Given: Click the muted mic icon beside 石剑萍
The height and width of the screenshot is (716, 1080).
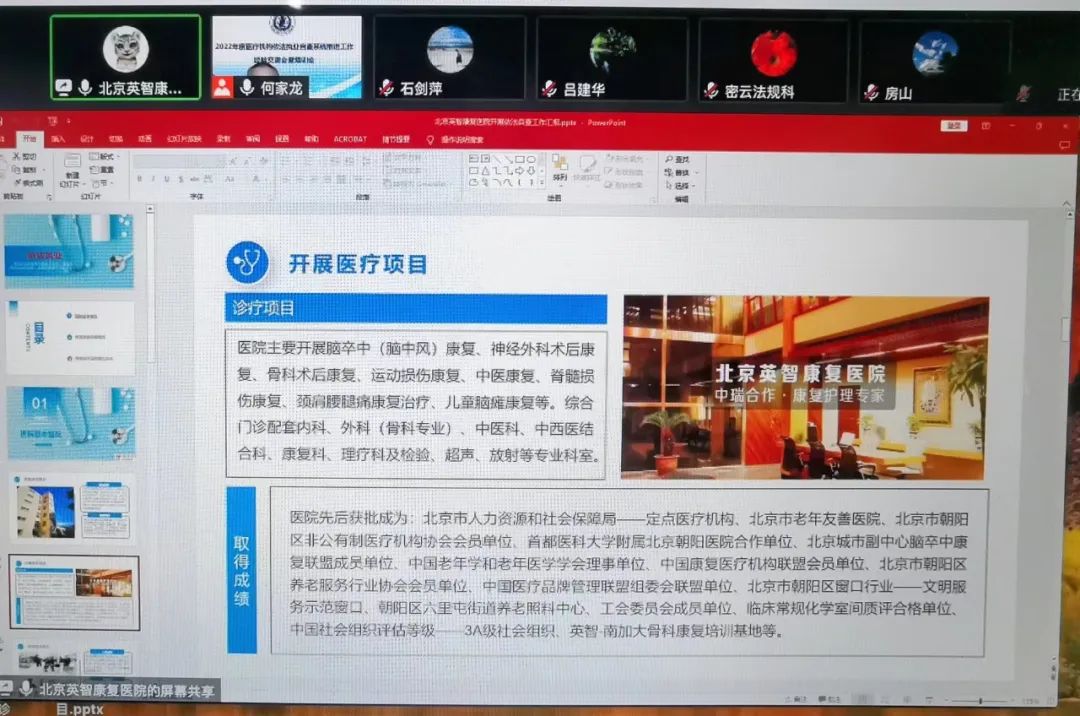Looking at the screenshot, I should (387, 88).
